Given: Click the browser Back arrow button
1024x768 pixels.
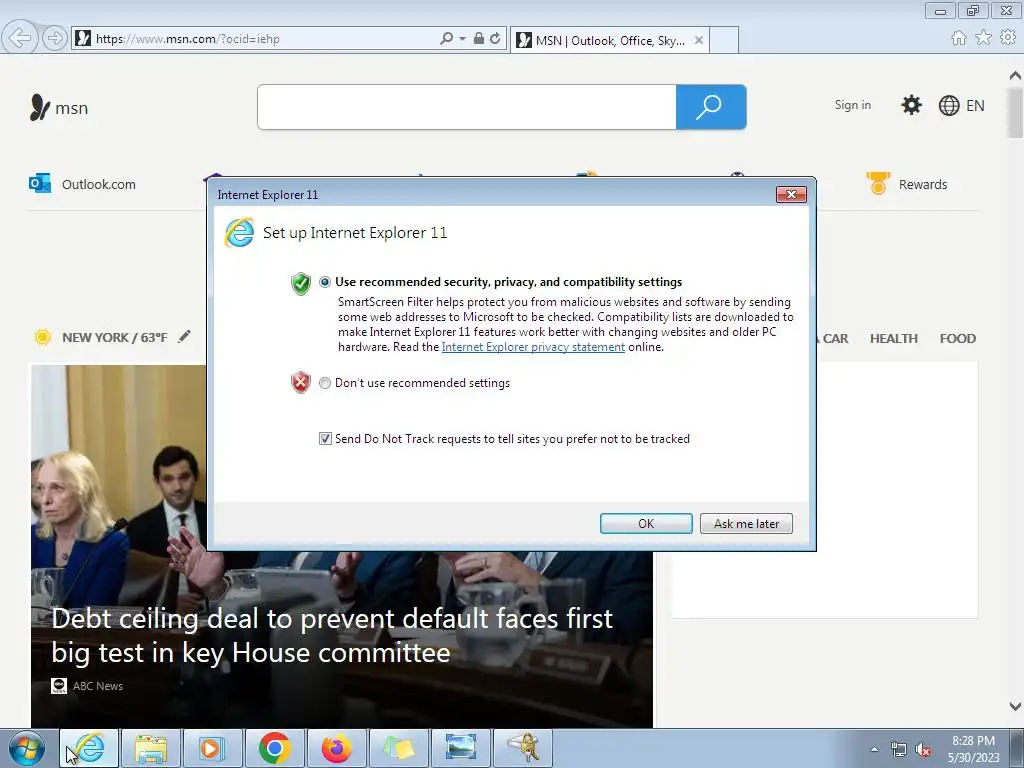Looking at the screenshot, I should (x=20, y=38).
